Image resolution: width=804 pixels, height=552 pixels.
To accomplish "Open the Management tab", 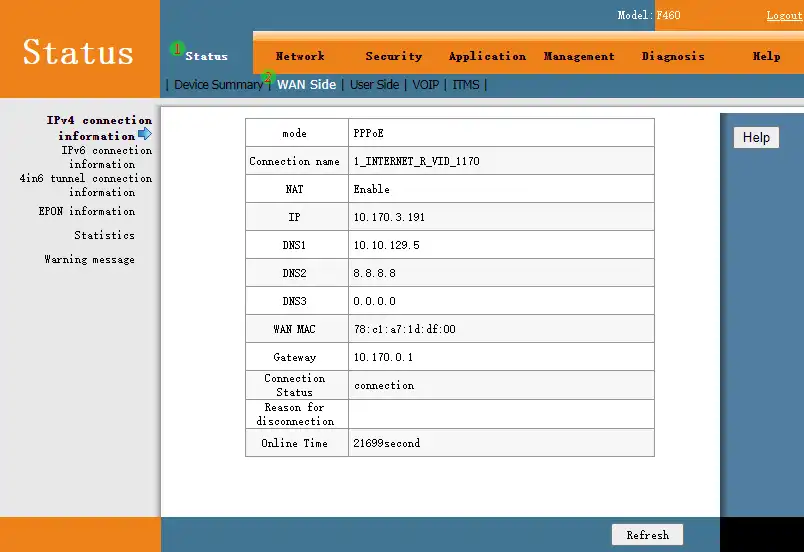I will point(579,57).
